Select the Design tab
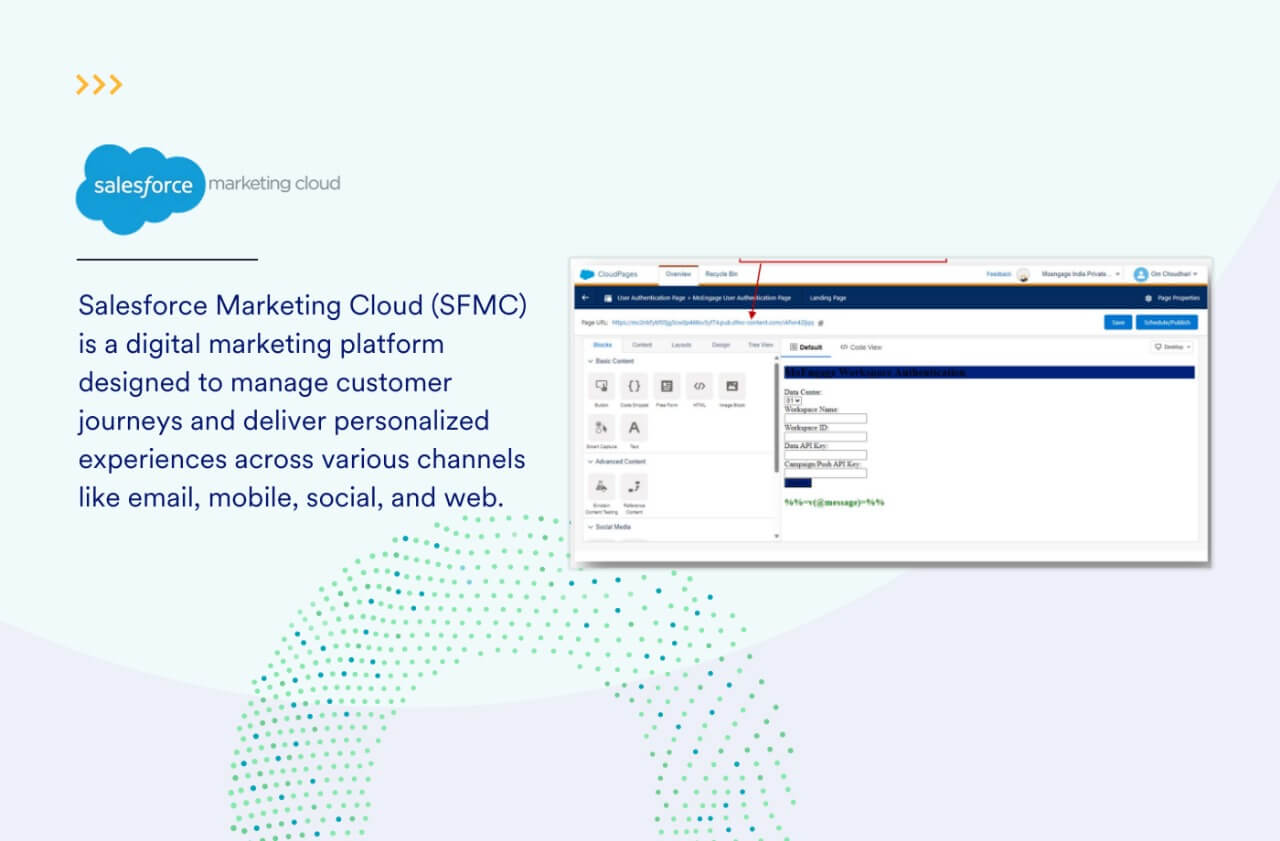The height and width of the screenshot is (841, 1280). pyautogui.click(x=721, y=345)
